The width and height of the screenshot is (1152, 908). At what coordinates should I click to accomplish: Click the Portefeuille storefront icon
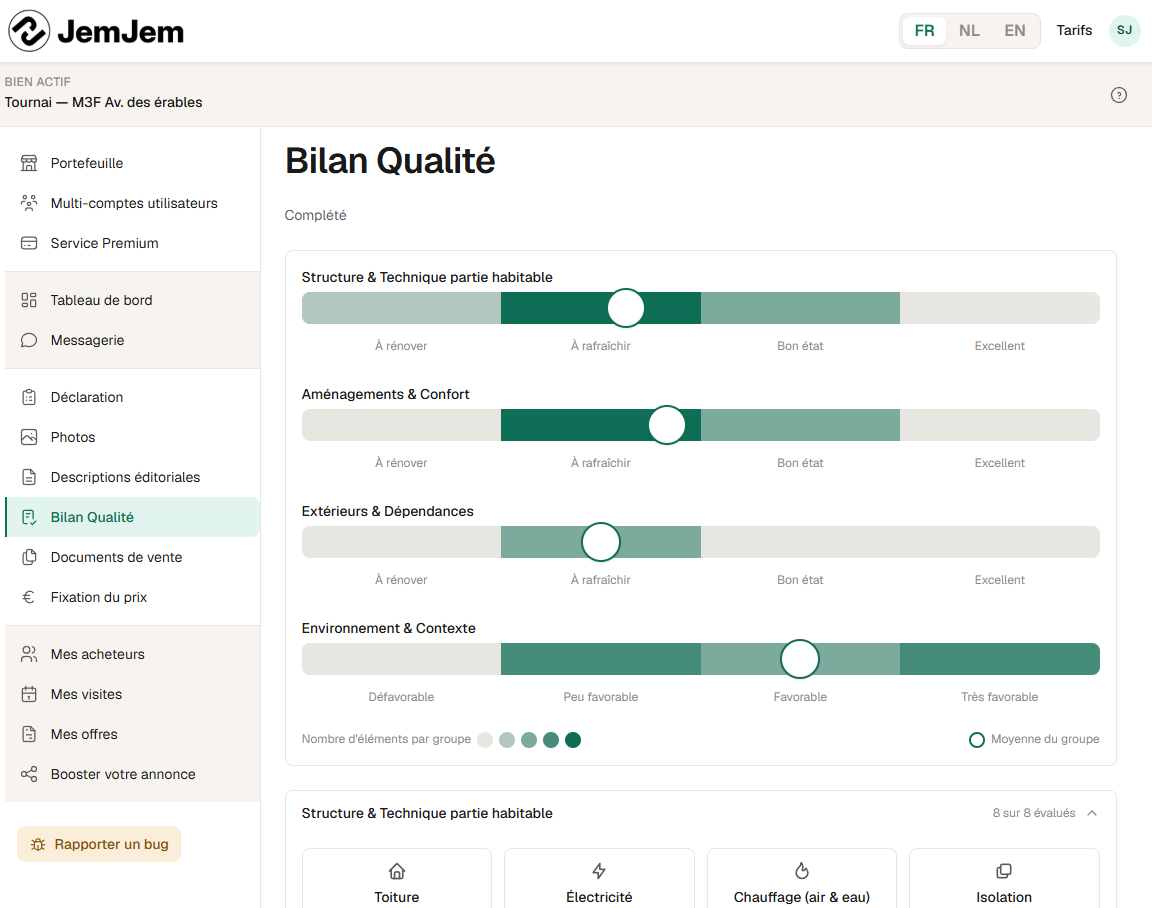click(x=29, y=163)
